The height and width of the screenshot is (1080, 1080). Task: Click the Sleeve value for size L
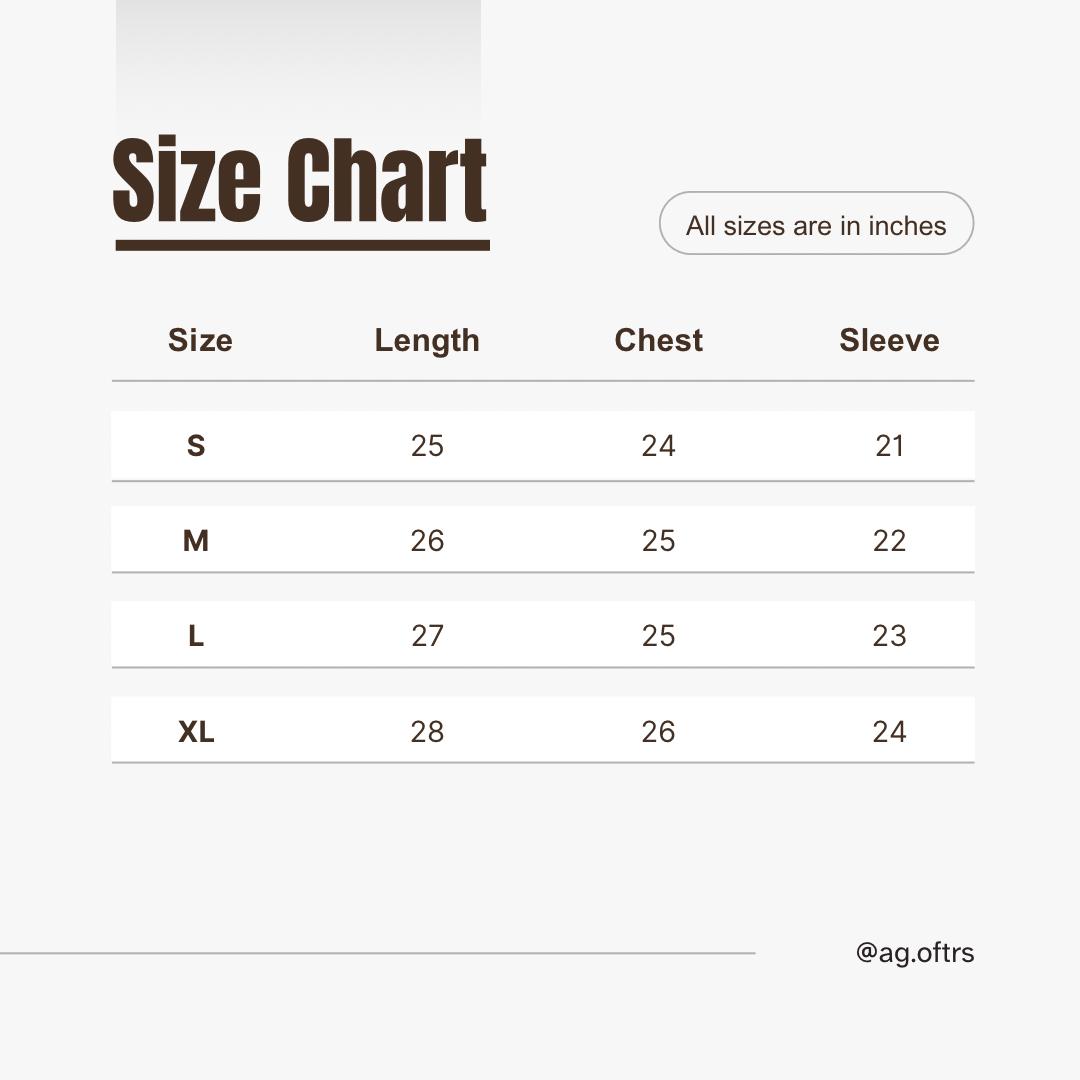[x=889, y=636]
